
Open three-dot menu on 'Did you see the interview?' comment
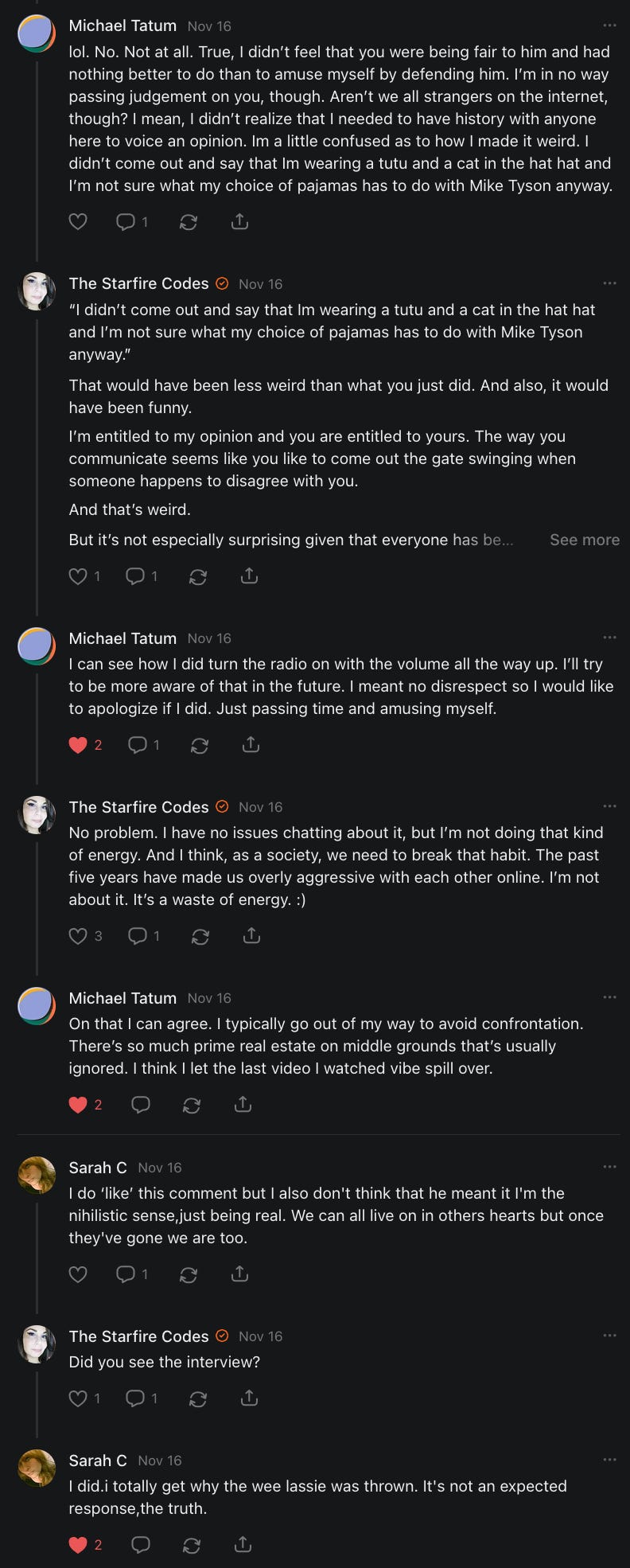pyautogui.click(x=609, y=1336)
